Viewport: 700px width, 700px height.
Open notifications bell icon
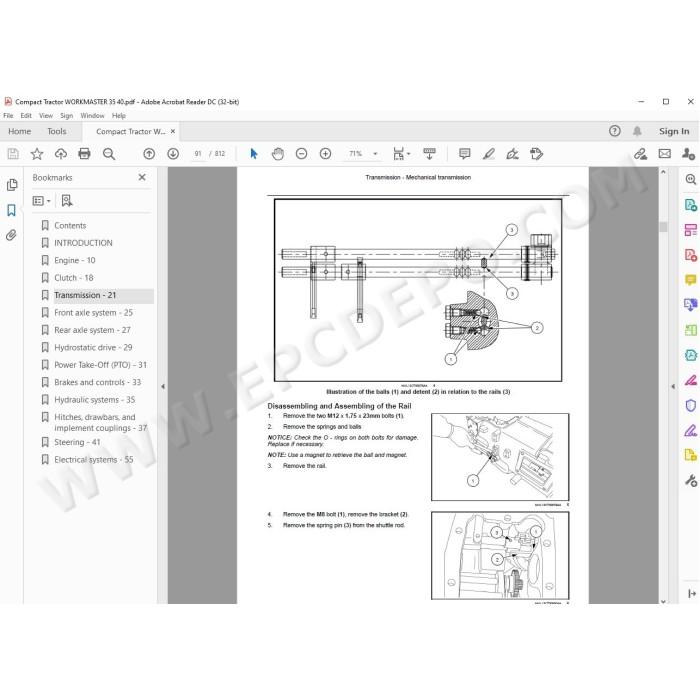(x=637, y=131)
